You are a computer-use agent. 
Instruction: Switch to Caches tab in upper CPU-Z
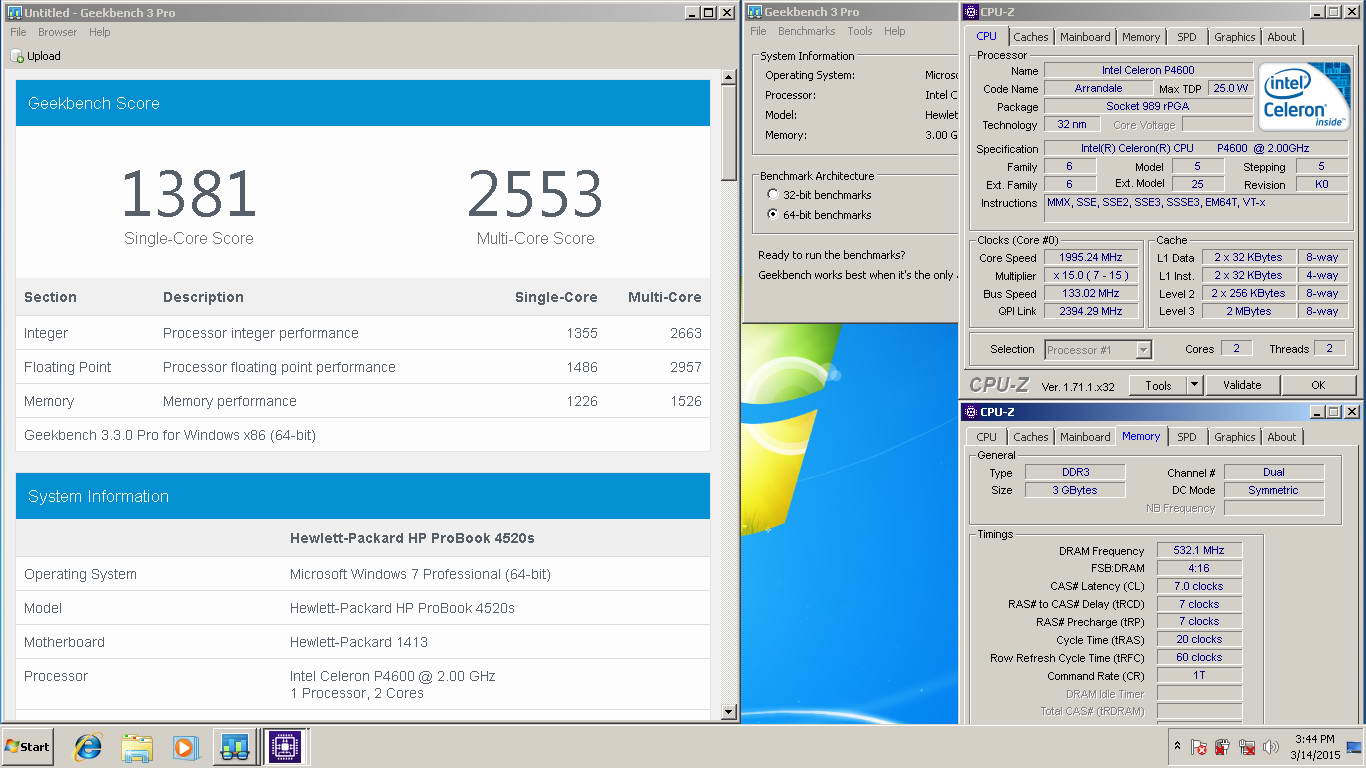tap(1031, 37)
